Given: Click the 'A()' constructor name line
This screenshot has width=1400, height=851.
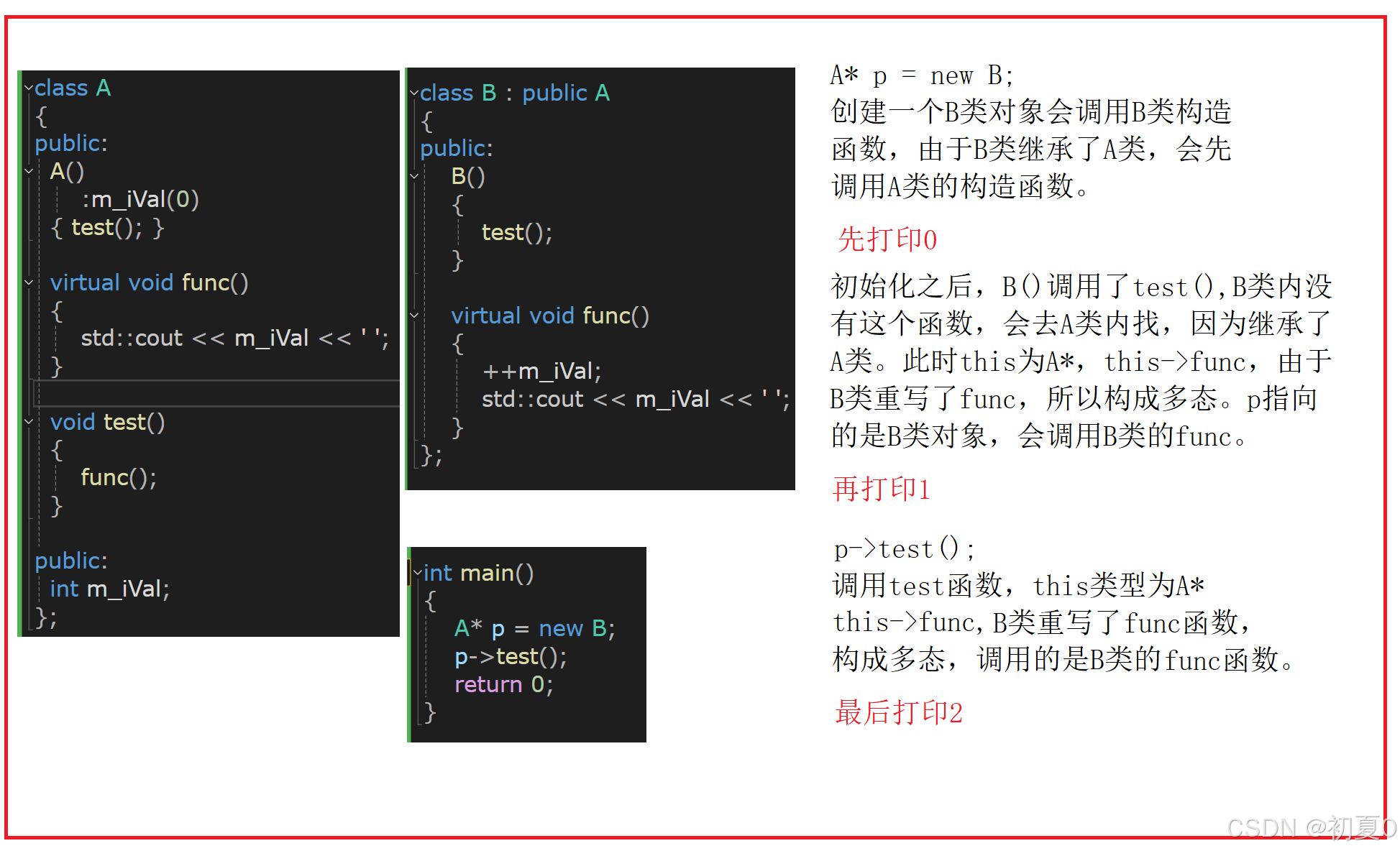Looking at the screenshot, I should click(67, 171).
